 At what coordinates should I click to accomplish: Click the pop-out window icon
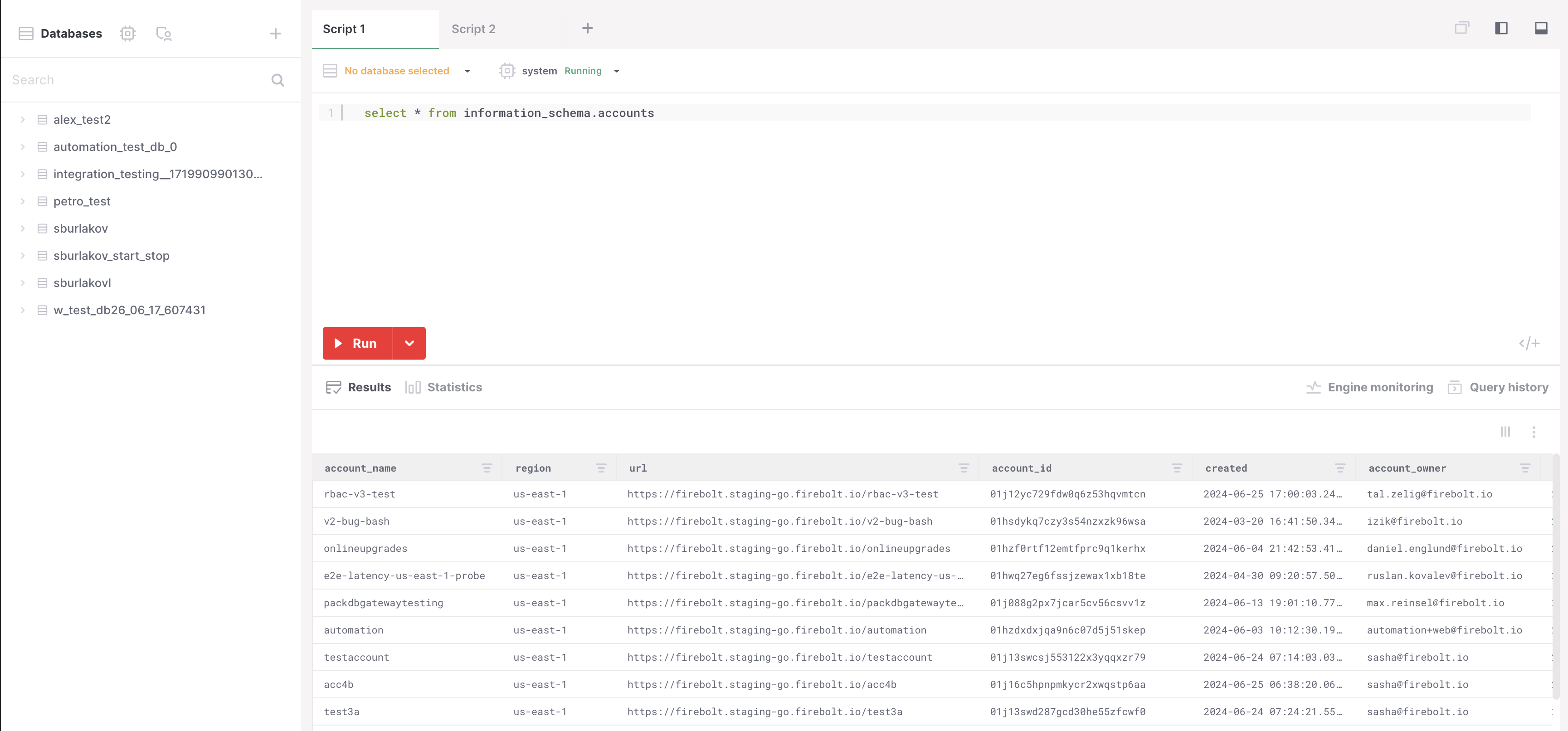pyautogui.click(x=1461, y=28)
